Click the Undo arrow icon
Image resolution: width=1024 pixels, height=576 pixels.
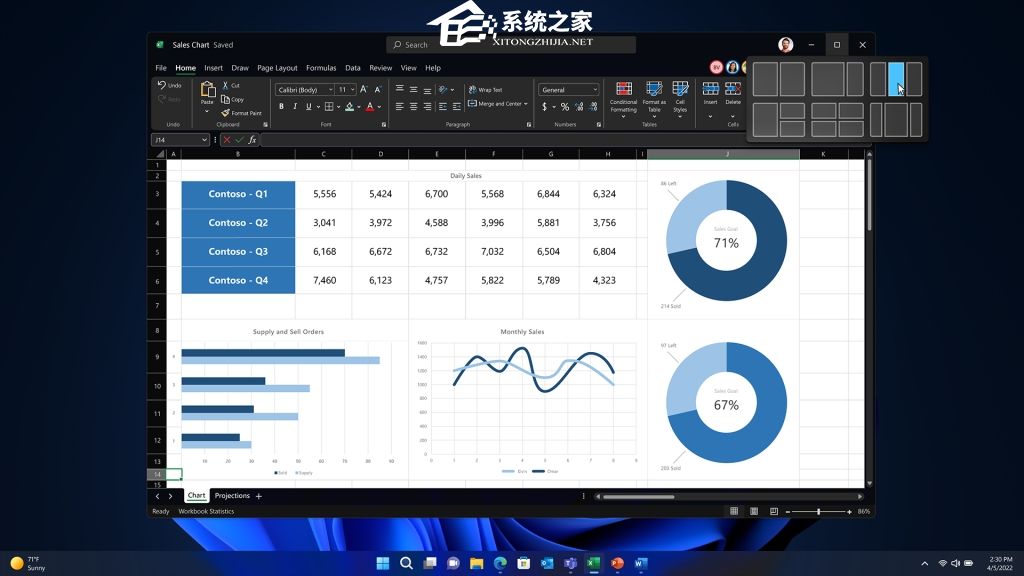coord(162,85)
